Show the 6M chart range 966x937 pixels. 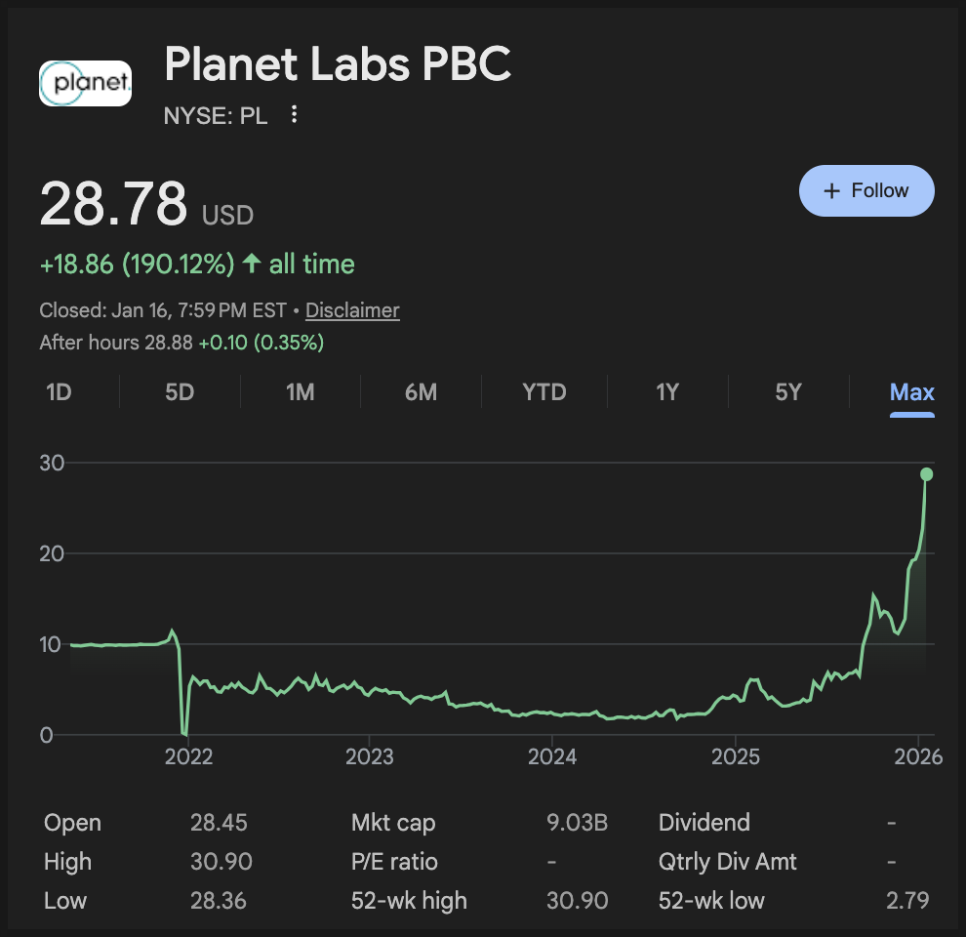pyautogui.click(x=421, y=392)
